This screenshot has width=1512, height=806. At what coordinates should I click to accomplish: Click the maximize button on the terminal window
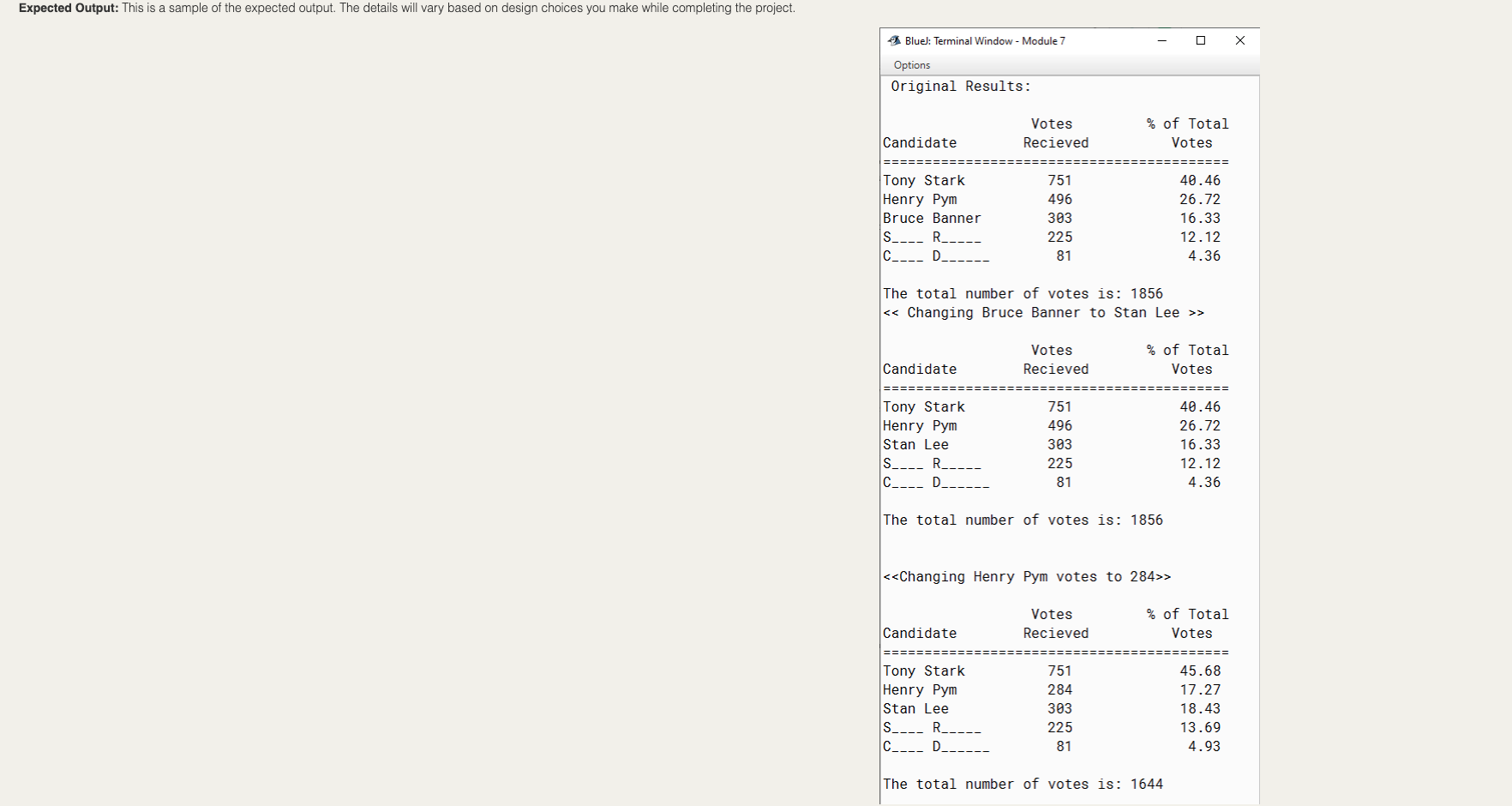(x=1201, y=40)
